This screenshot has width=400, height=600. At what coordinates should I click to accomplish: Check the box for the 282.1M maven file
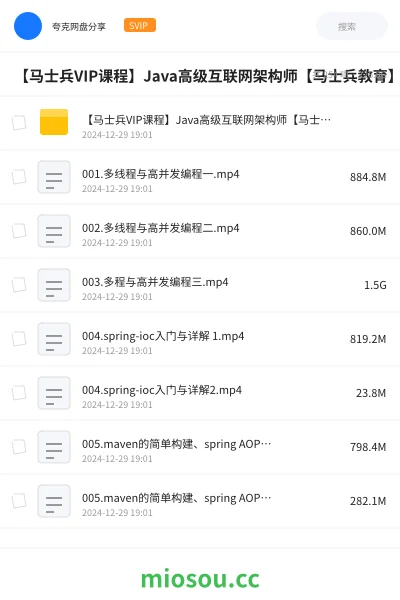pyautogui.click(x=19, y=501)
